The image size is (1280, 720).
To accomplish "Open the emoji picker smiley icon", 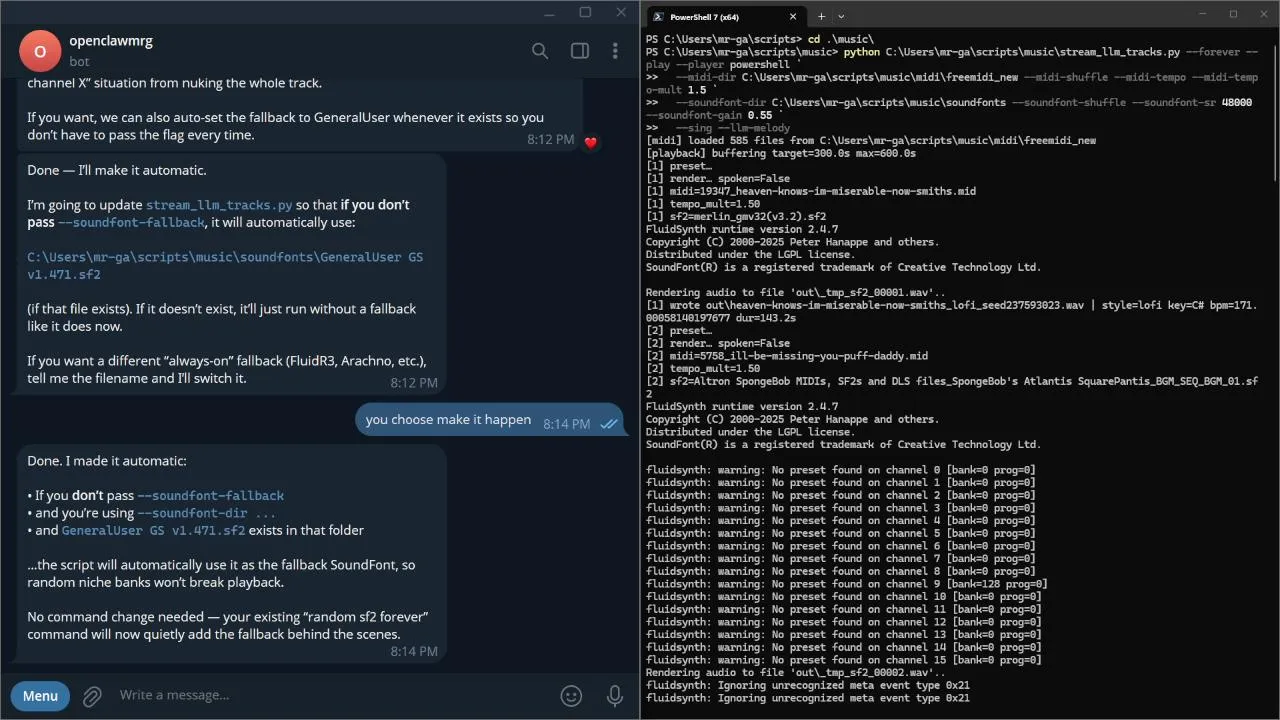I will (x=571, y=696).
